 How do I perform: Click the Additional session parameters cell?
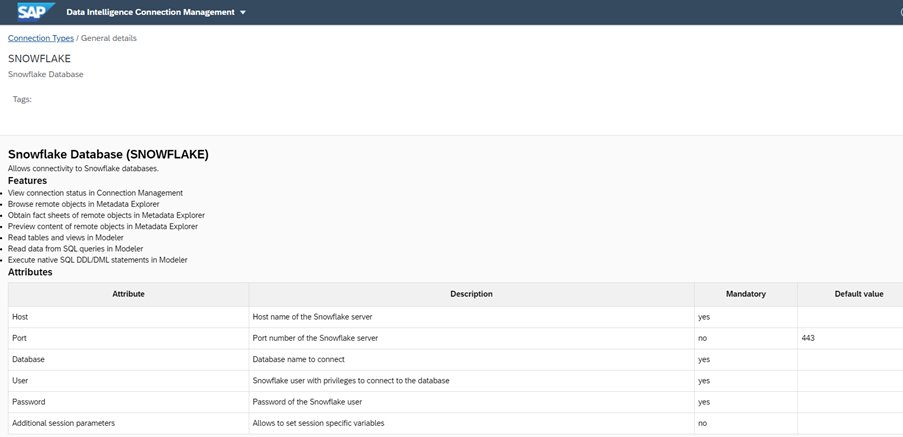[x=63, y=423]
